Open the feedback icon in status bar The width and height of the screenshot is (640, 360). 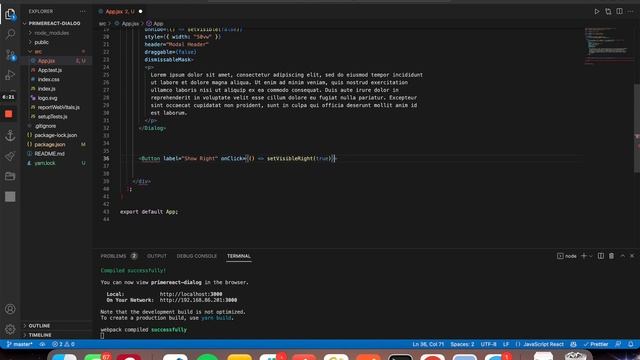(x=618, y=344)
